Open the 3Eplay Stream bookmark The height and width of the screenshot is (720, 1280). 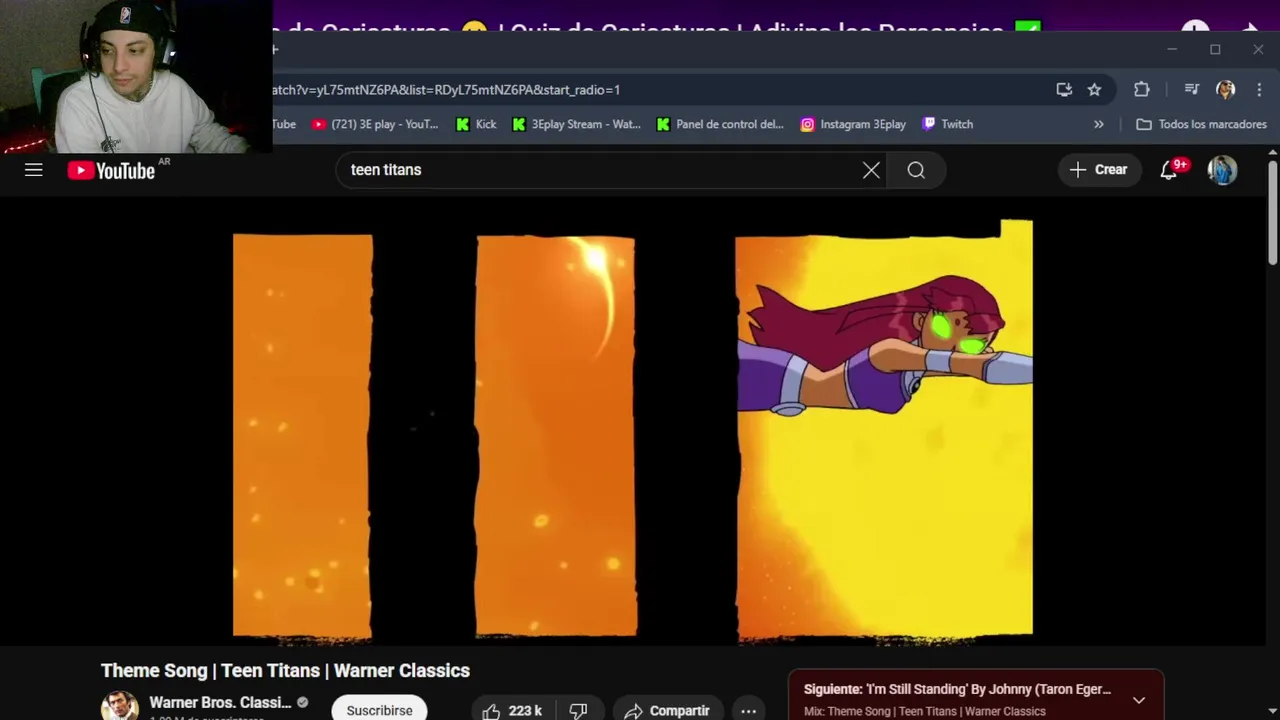tap(576, 124)
